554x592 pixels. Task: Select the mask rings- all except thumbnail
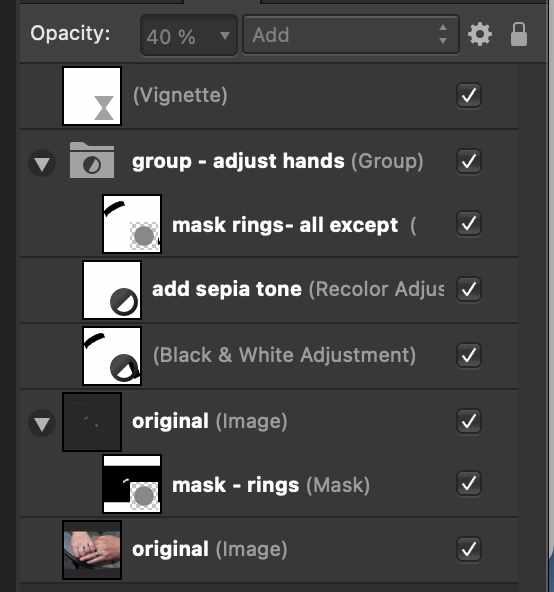pos(132,224)
